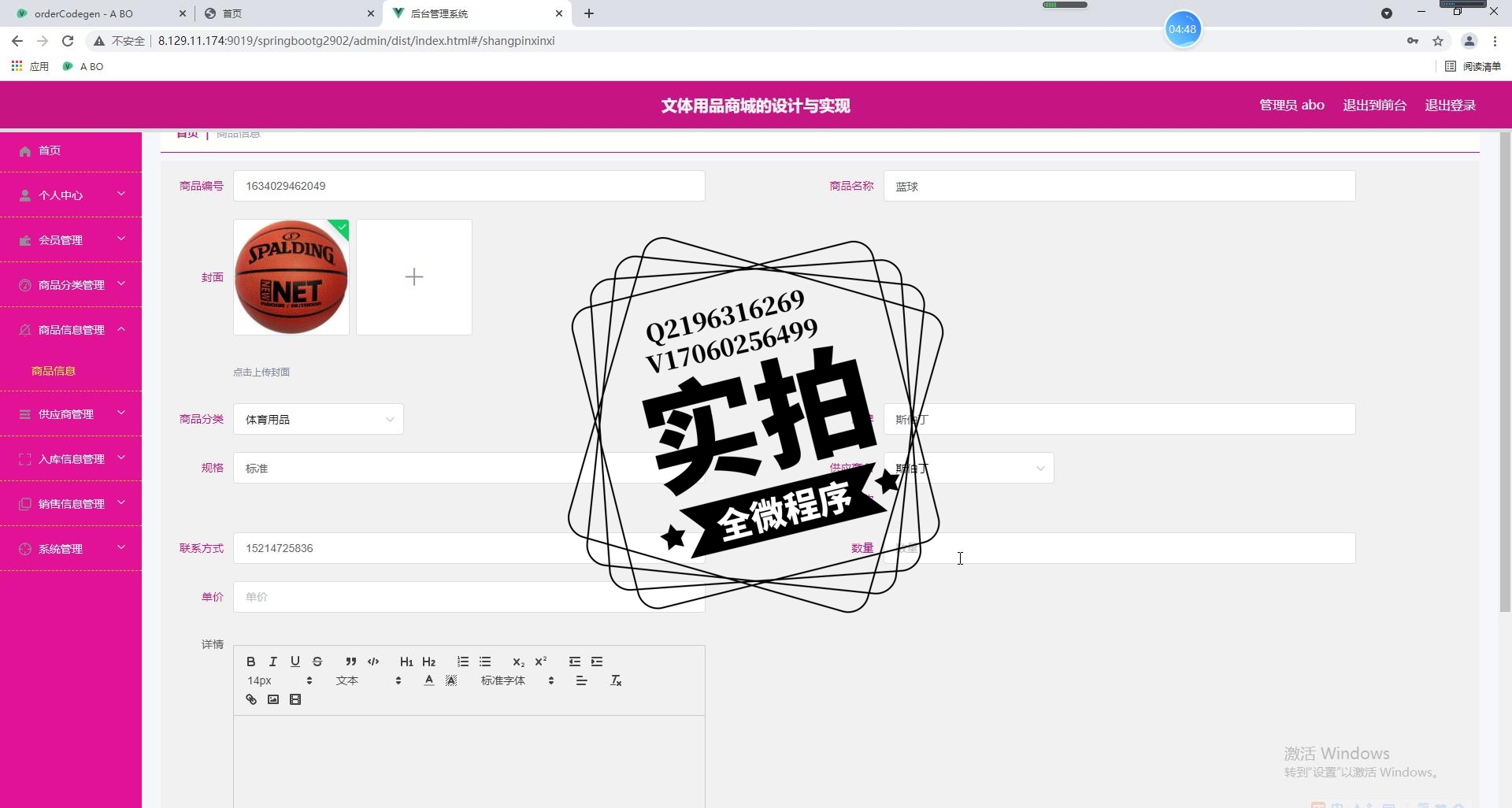Image resolution: width=1512 pixels, height=808 pixels.
Task: Decrease indent in editor
Action: point(575,662)
